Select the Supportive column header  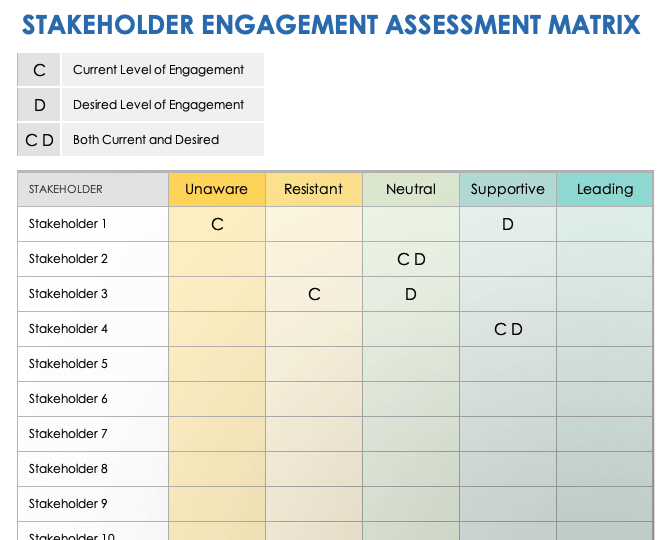tap(507, 189)
